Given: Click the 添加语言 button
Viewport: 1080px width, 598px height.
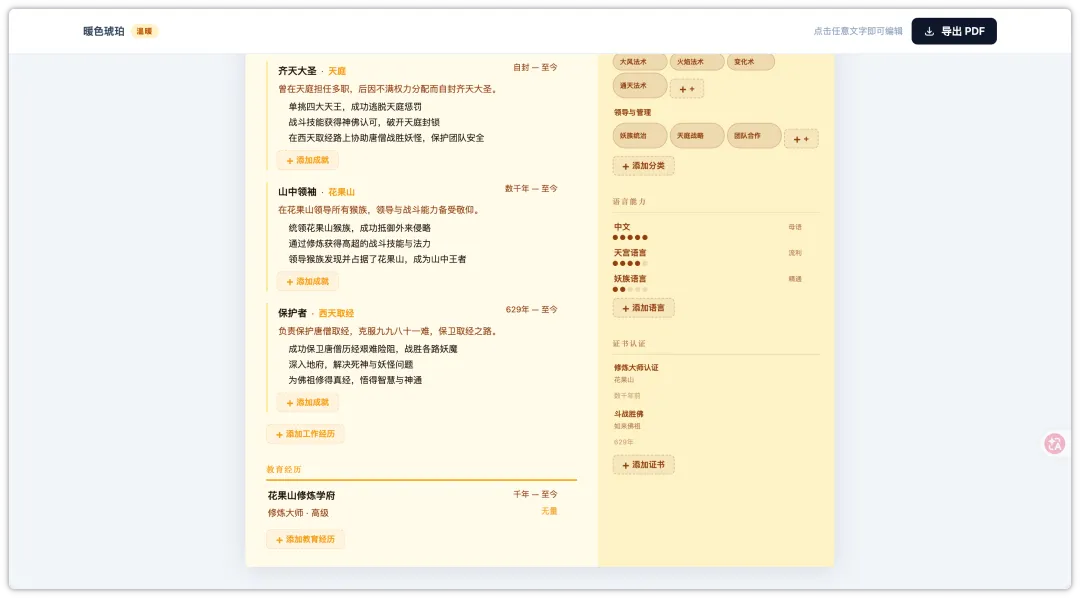Looking at the screenshot, I should [x=643, y=308].
